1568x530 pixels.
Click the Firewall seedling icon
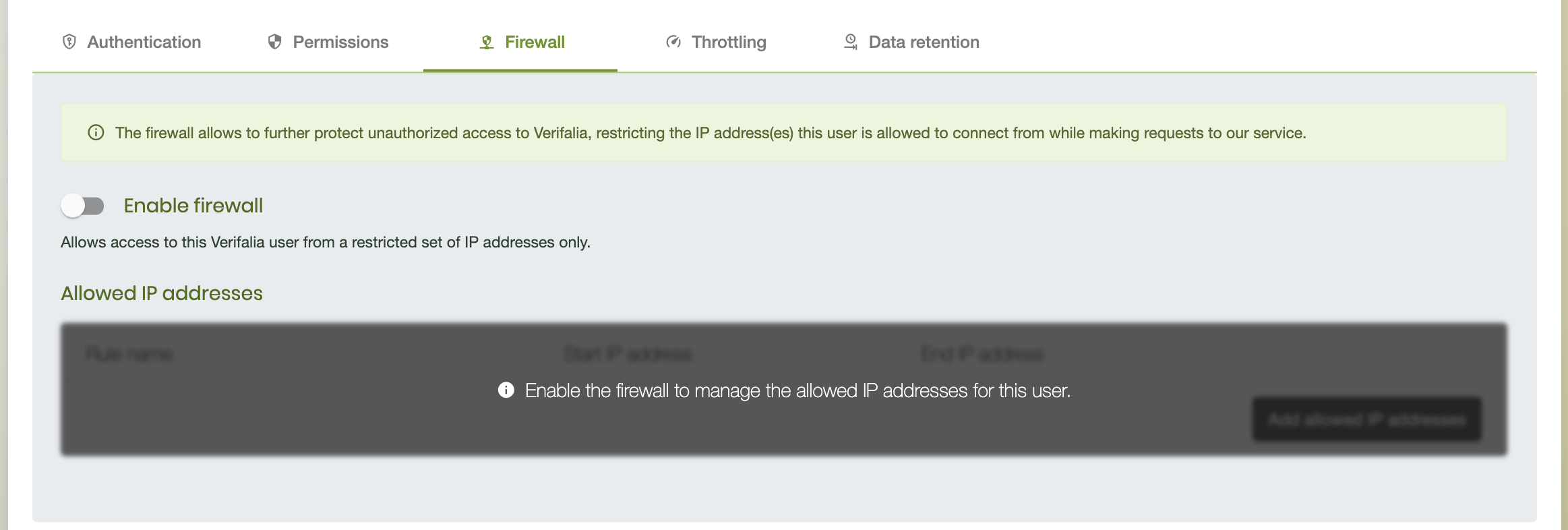(x=487, y=42)
